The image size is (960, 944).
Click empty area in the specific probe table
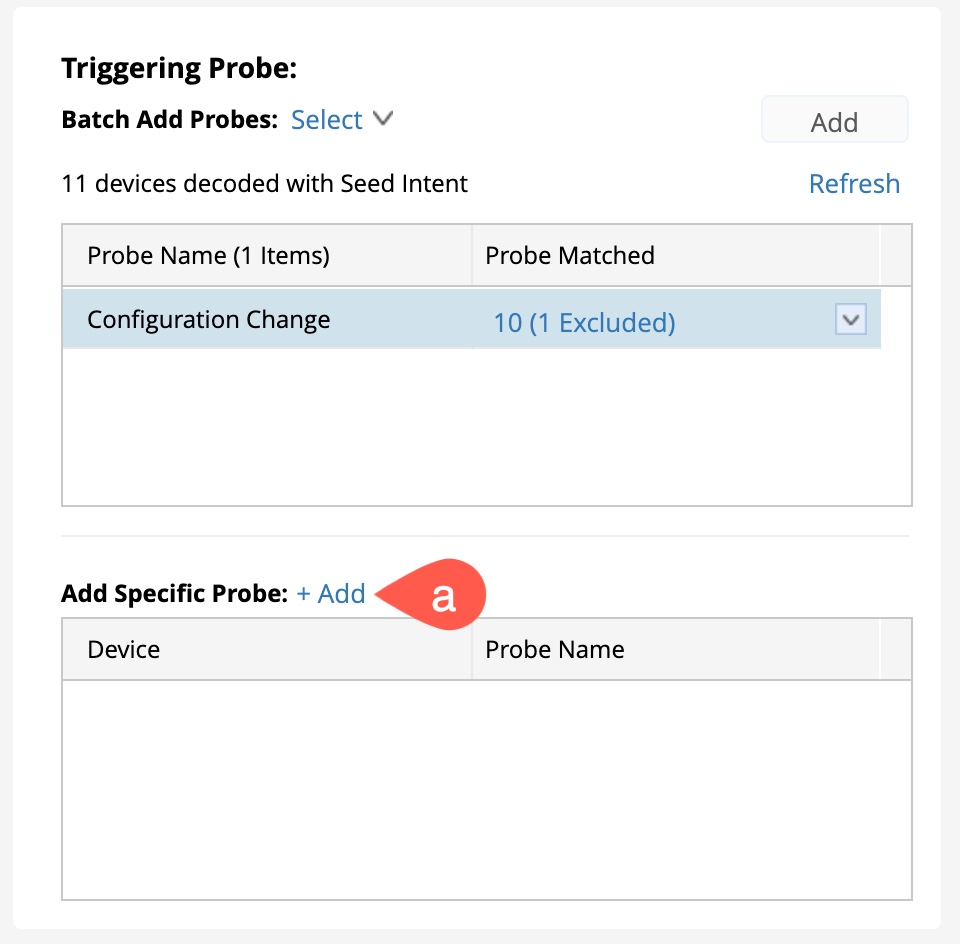[x=486, y=790]
